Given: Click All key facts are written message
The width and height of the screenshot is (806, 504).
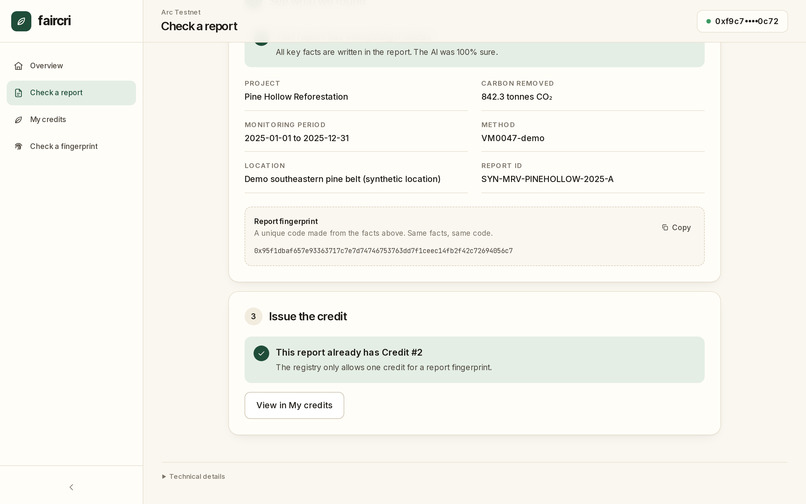Looking at the screenshot, I should (x=387, y=52).
